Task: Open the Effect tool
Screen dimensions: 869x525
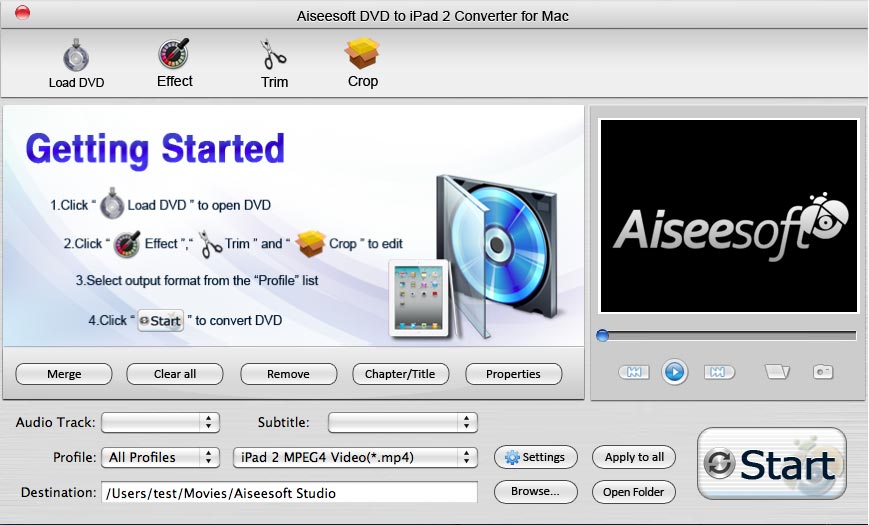Action: point(174,62)
